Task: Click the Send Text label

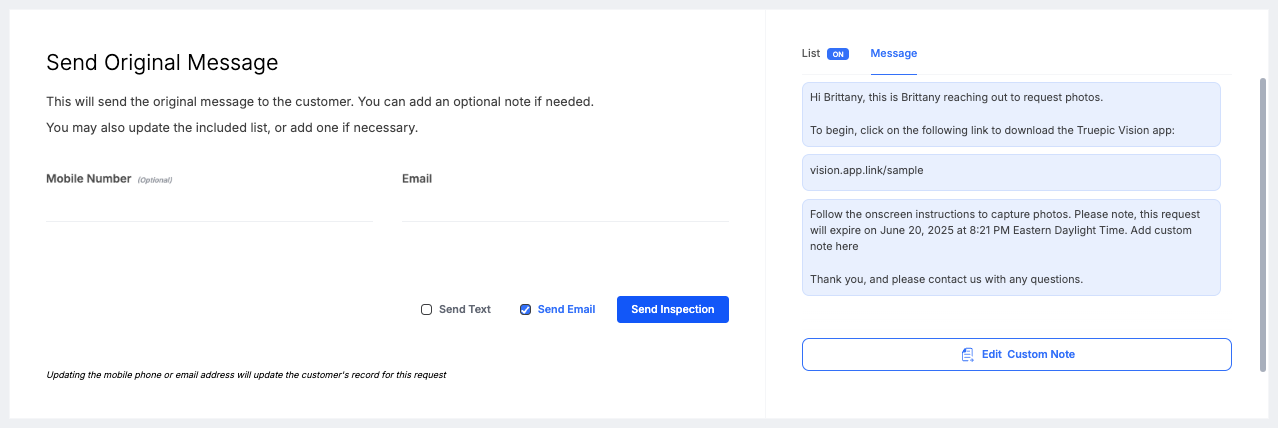Action: 465,310
